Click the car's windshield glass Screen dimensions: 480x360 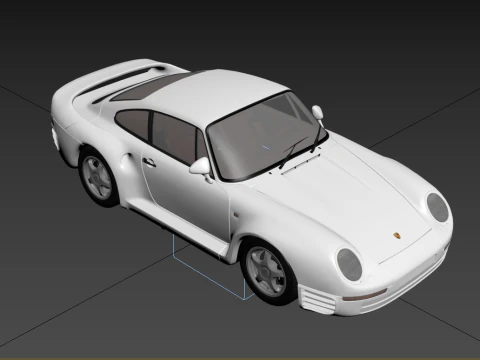tap(267, 137)
